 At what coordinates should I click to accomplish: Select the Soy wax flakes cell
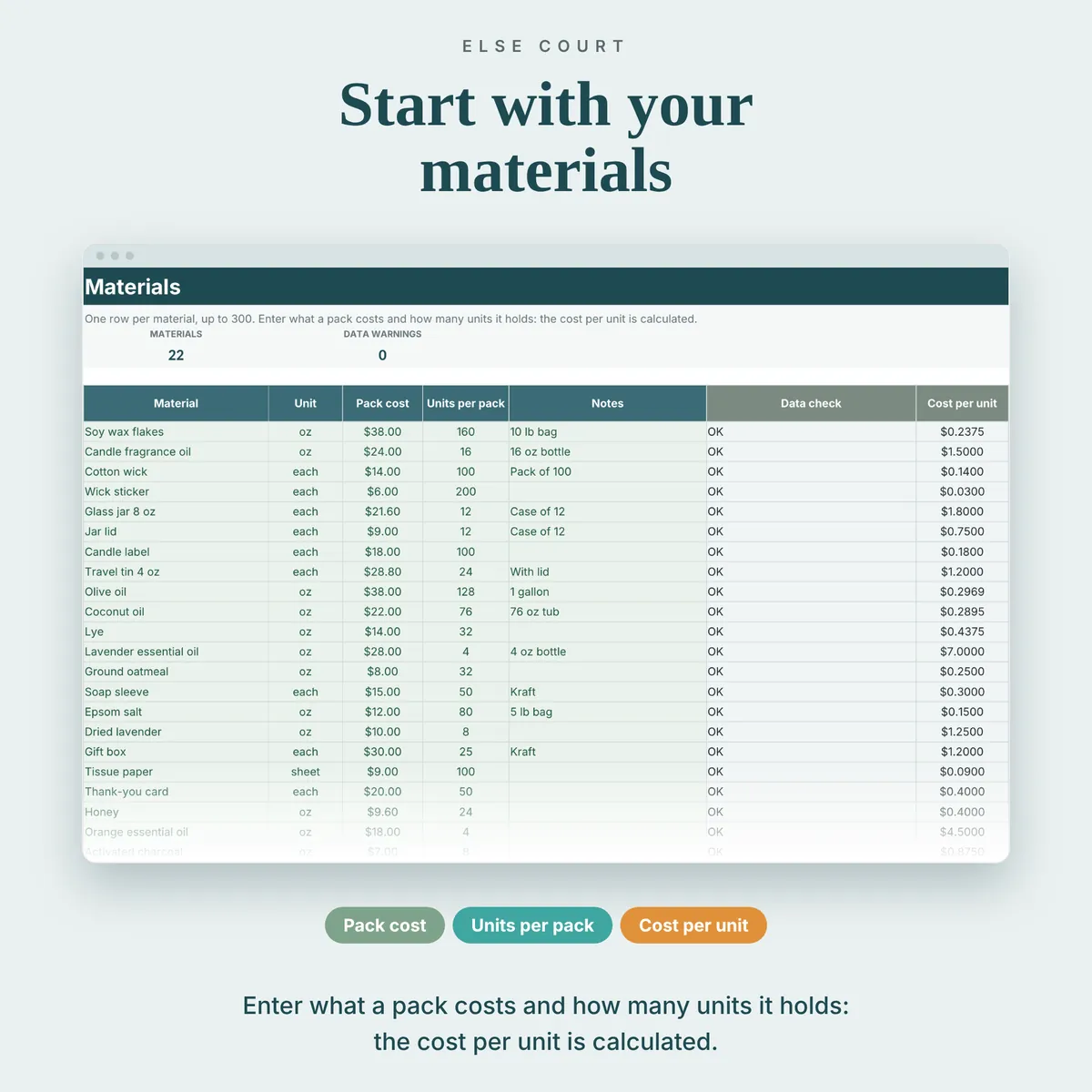coord(176,431)
